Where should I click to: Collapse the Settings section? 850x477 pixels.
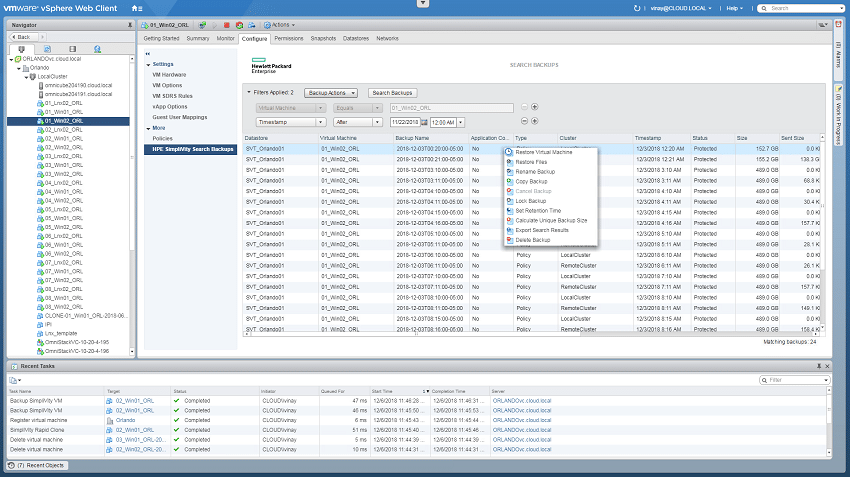tap(149, 65)
